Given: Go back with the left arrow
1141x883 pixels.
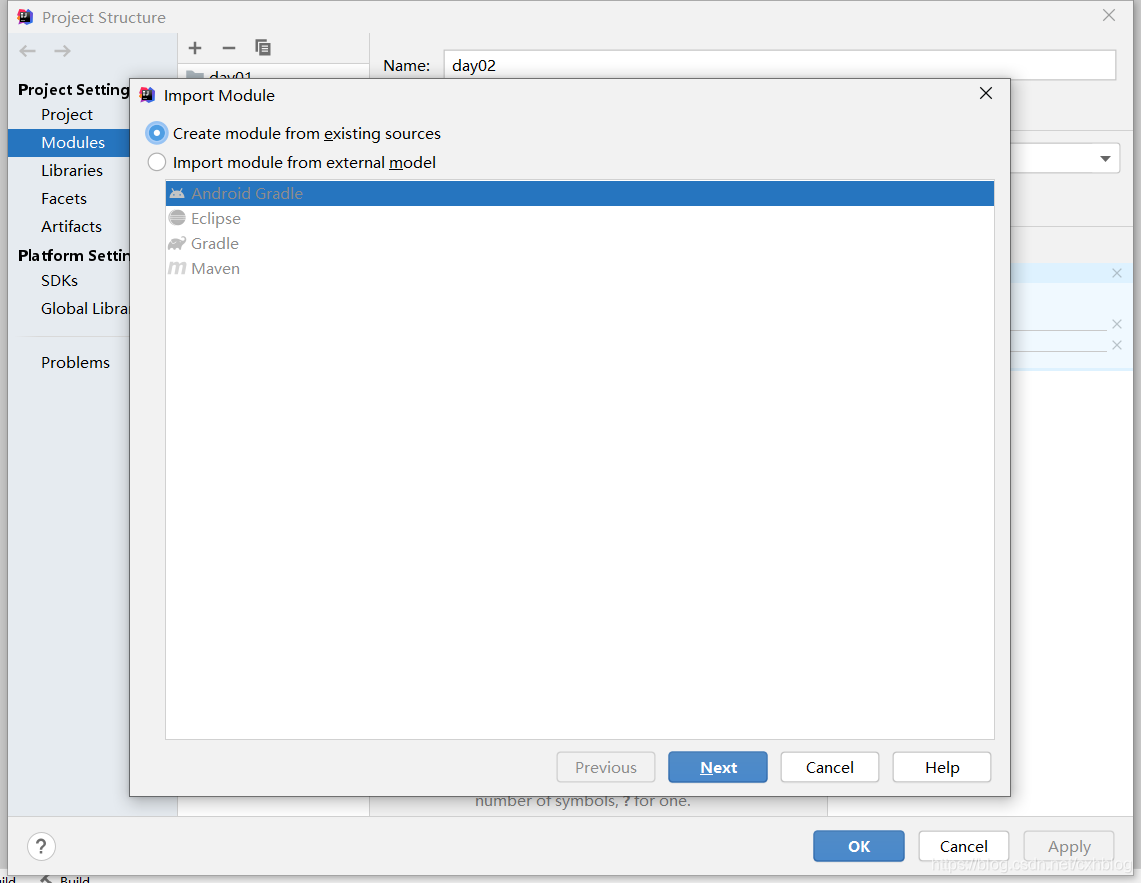Looking at the screenshot, I should coord(28,51).
